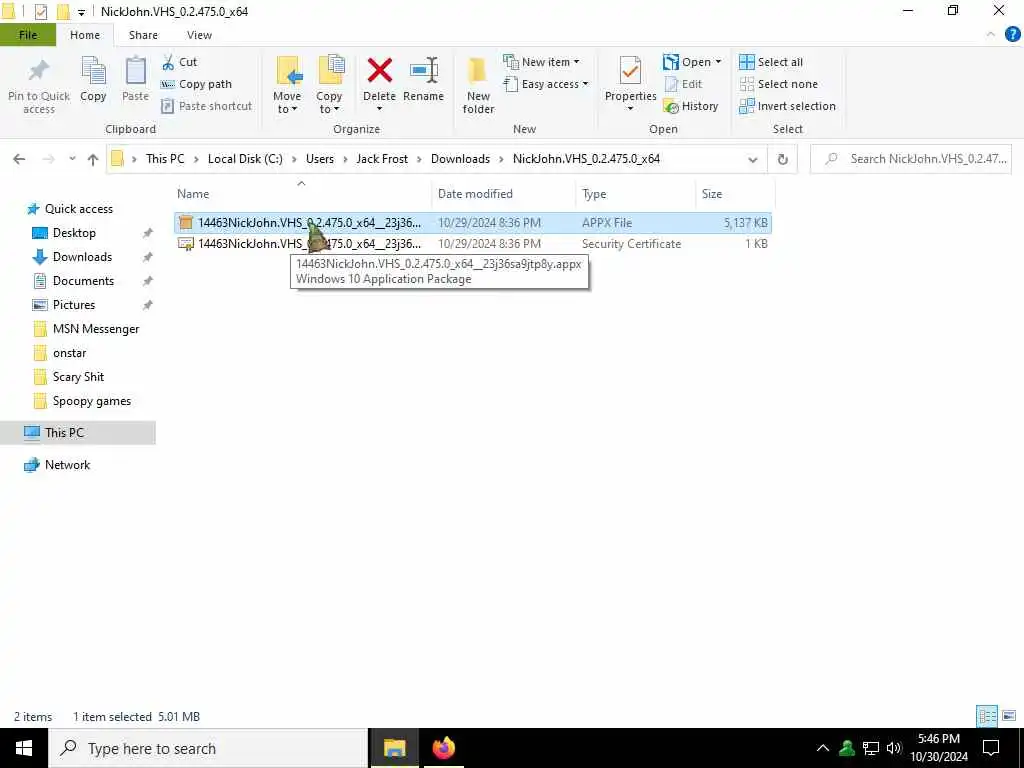The image size is (1024, 768).
Task: Click Copy path in the ribbon
Action: click(x=196, y=84)
